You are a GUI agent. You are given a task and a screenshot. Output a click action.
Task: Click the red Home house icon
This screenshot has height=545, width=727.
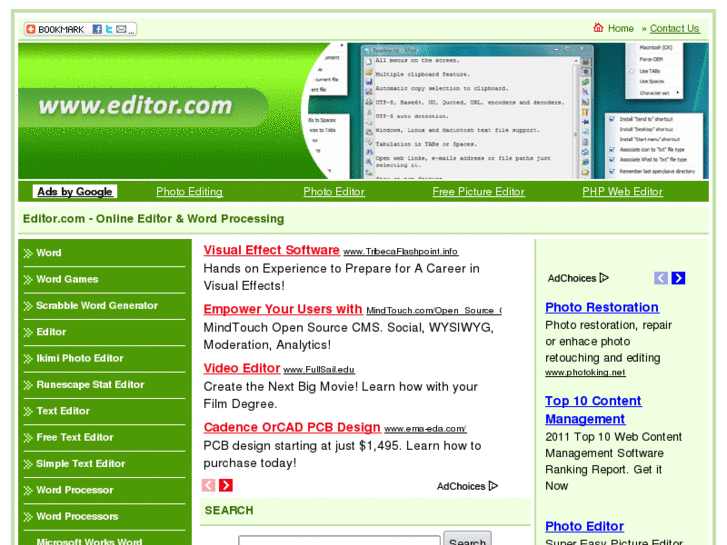598,28
